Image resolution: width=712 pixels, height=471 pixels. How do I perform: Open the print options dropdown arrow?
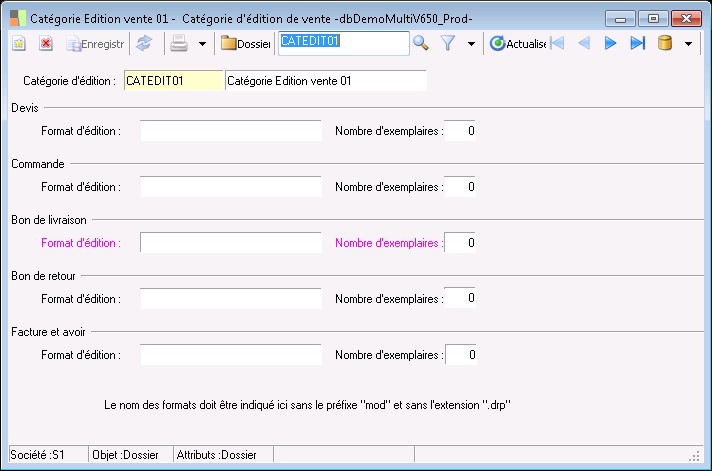tap(203, 44)
